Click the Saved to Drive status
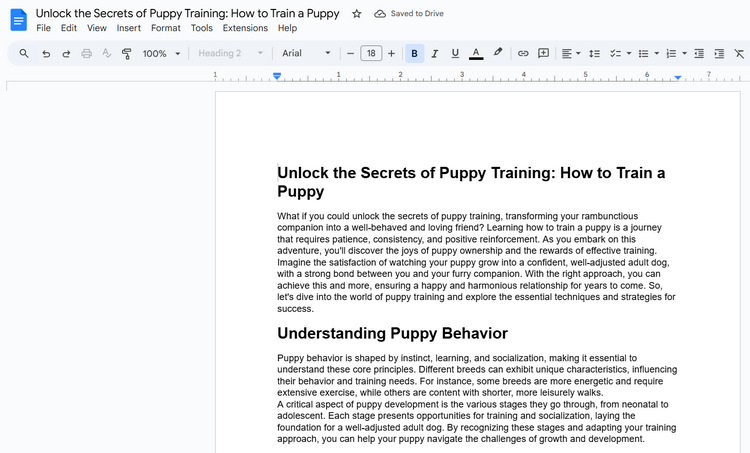 click(x=409, y=14)
